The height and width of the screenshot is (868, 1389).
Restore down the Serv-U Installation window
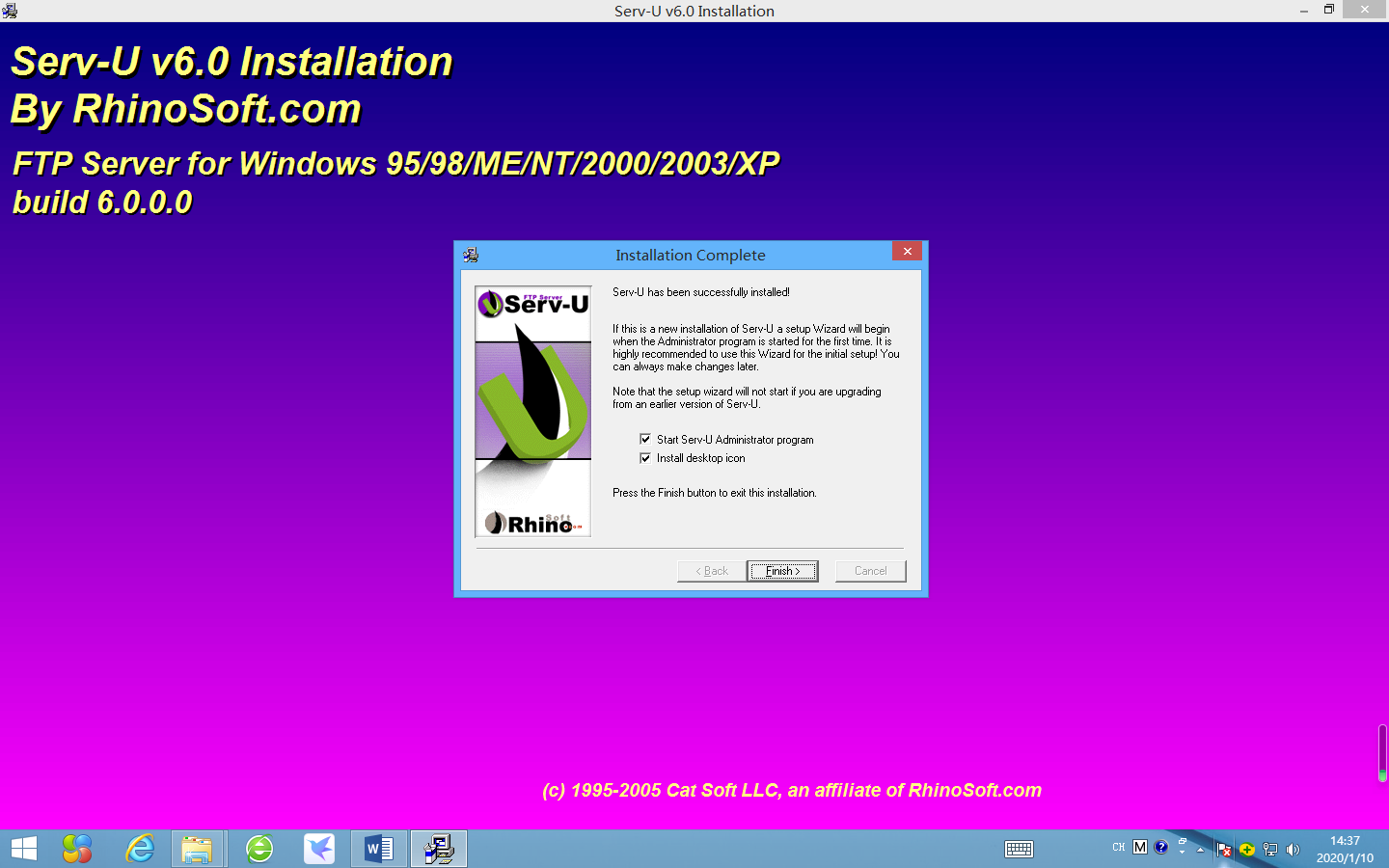coord(1329,10)
